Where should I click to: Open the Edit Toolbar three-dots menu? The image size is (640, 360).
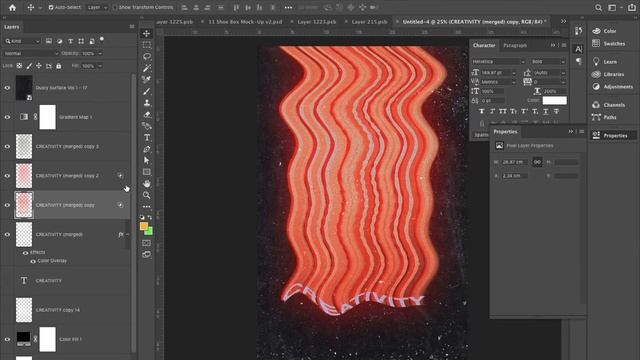point(147,207)
